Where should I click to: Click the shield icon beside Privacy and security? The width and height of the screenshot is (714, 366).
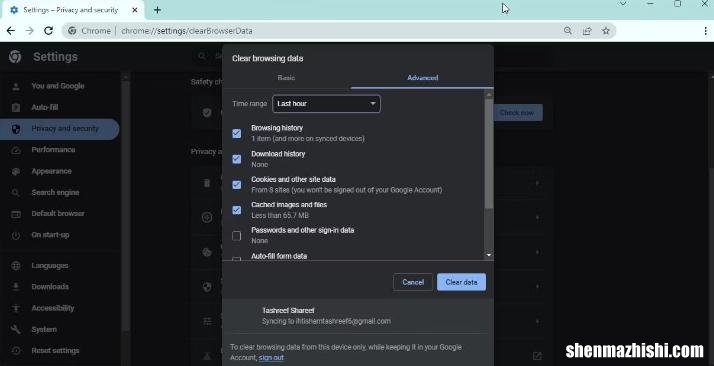click(x=16, y=129)
